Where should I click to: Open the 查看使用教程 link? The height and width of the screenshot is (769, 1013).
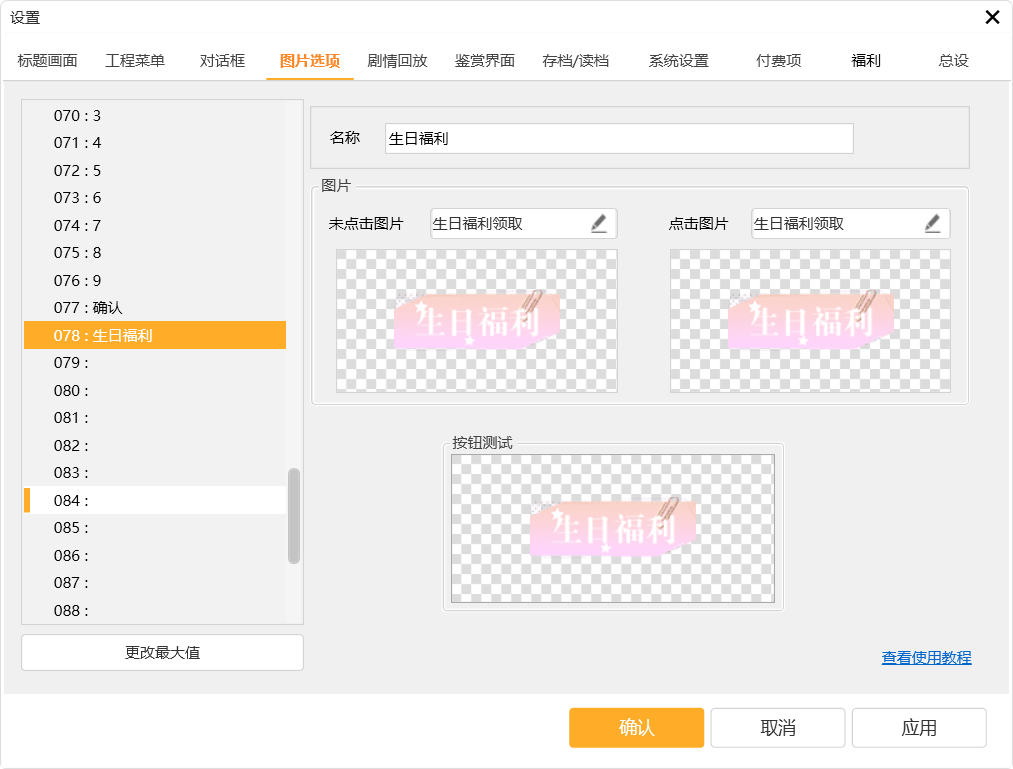coord(926,658)
